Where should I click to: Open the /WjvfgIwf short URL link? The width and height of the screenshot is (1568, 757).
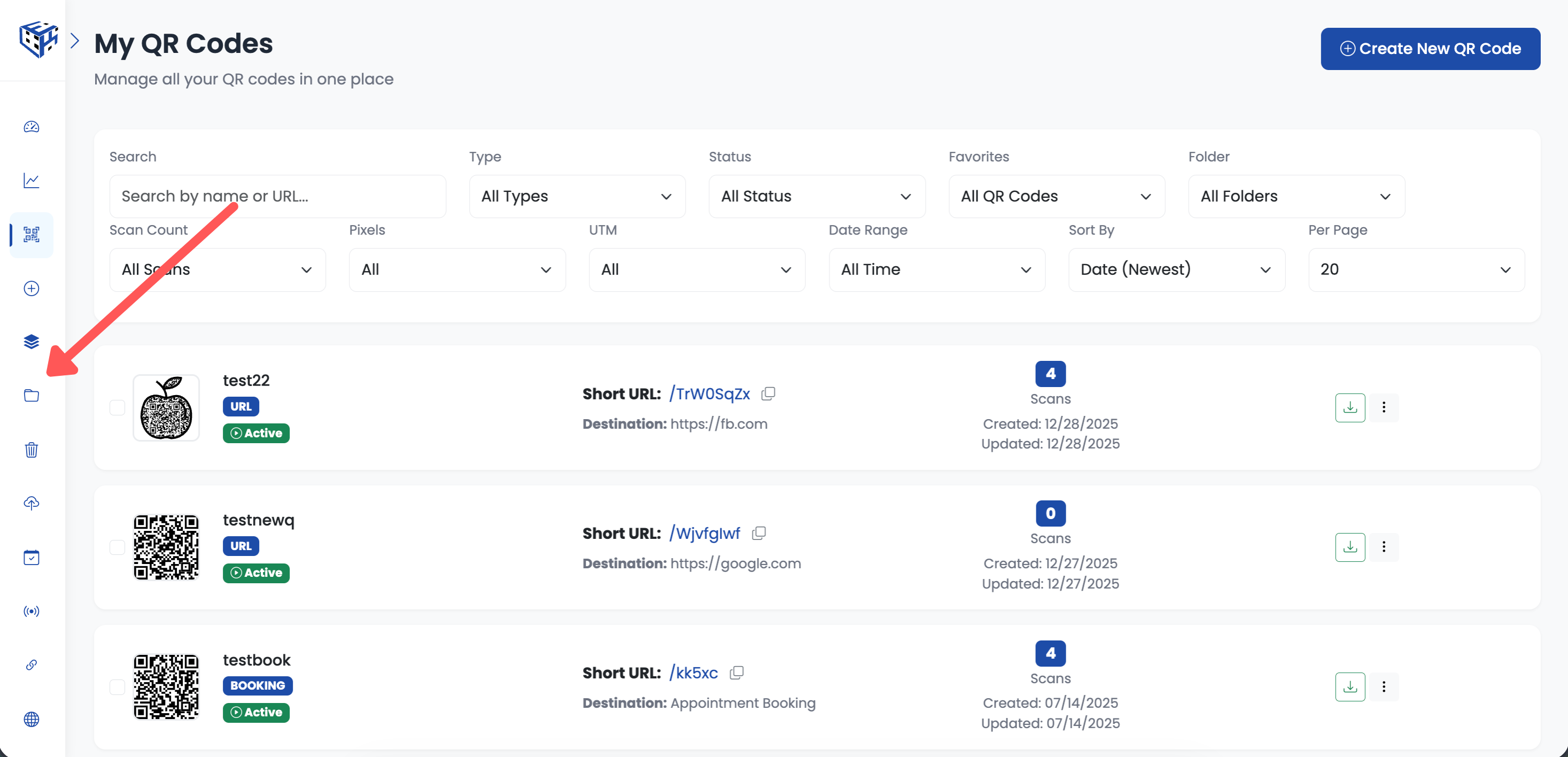[x=705, y=533]
